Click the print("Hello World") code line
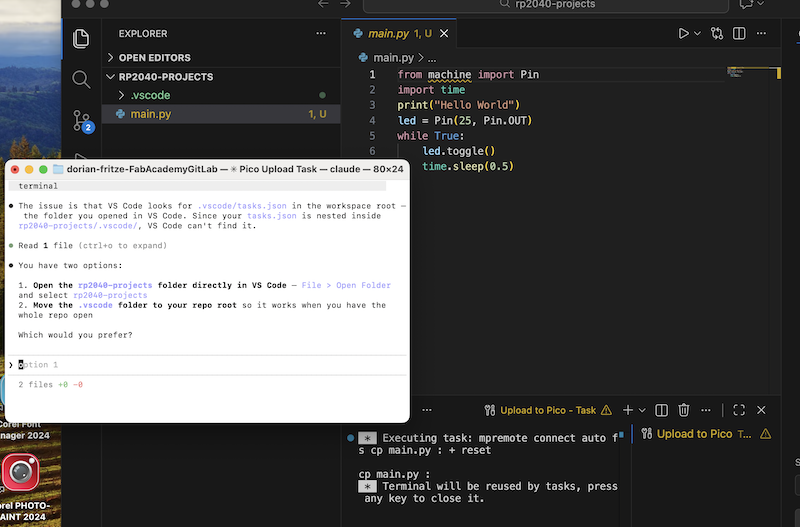Image resolution: width=800 pixels, height=527 pixels. click(x=458, y=105)
